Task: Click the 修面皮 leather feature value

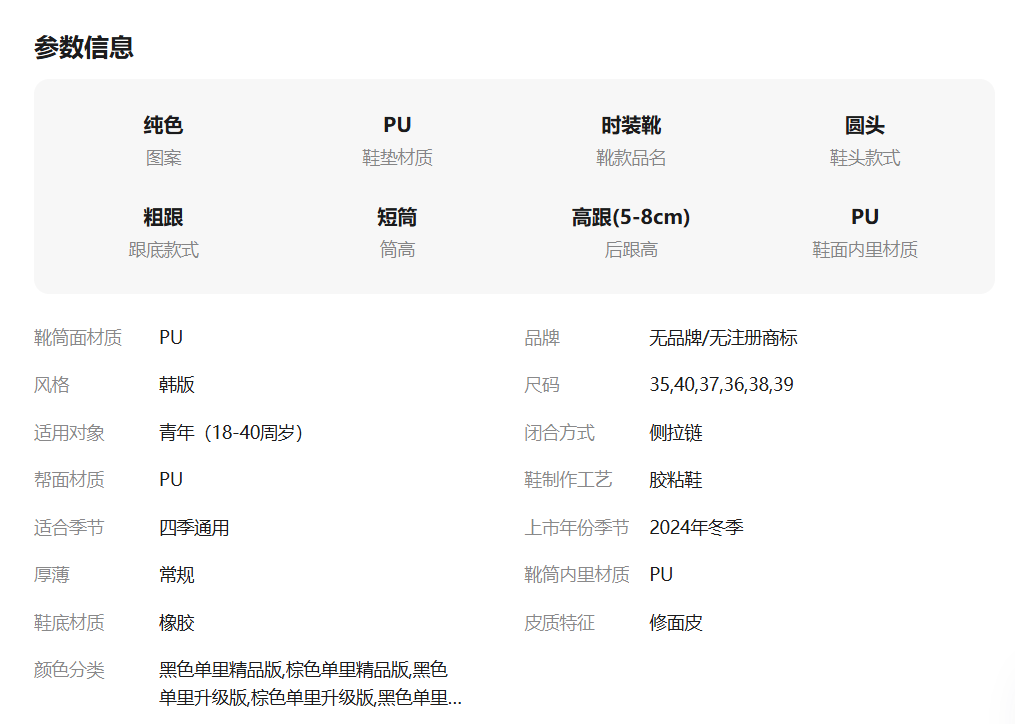Action: (676, 623)
